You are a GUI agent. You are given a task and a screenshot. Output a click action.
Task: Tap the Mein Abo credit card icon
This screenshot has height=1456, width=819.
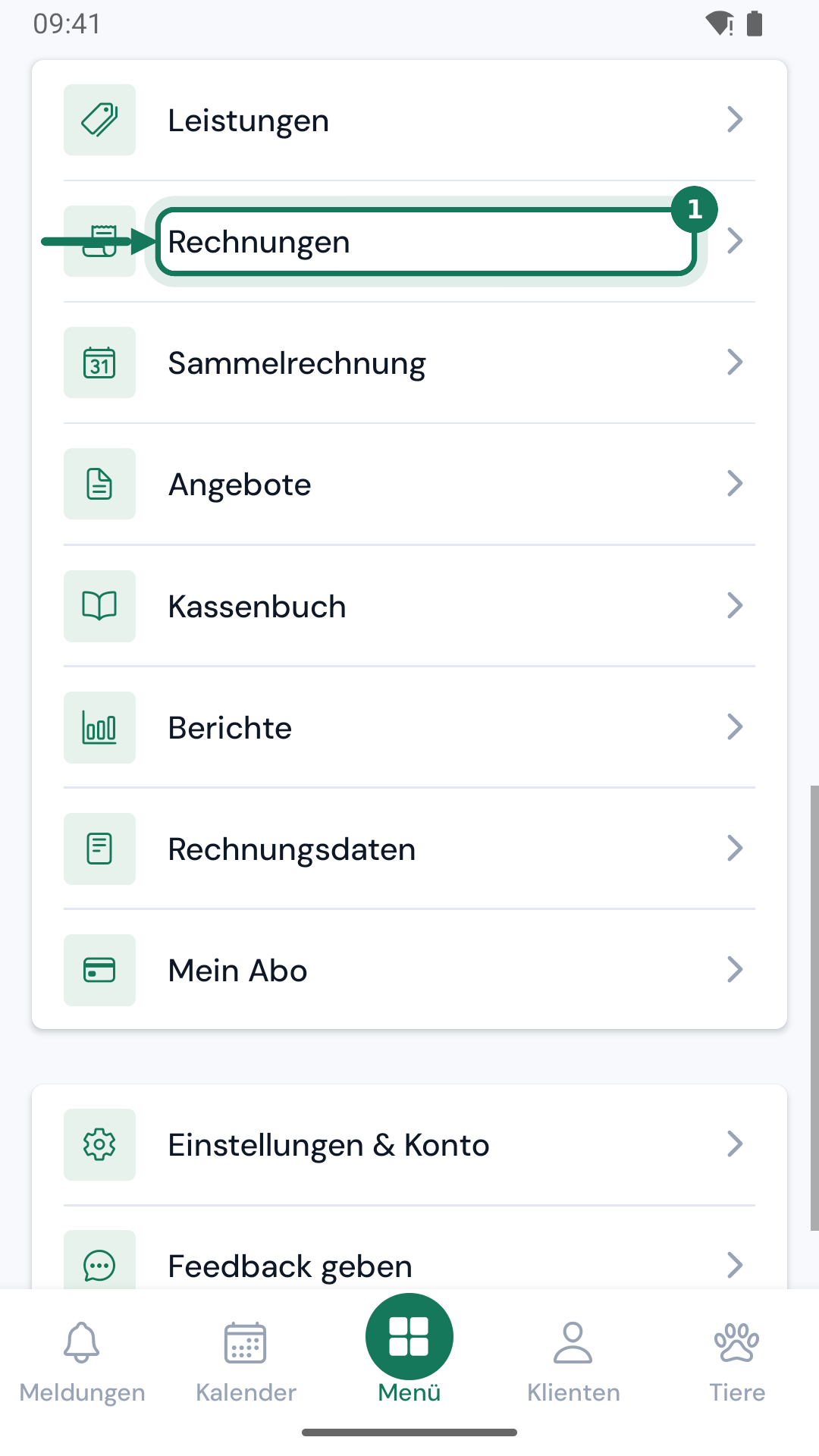click(x=99, y=970)
